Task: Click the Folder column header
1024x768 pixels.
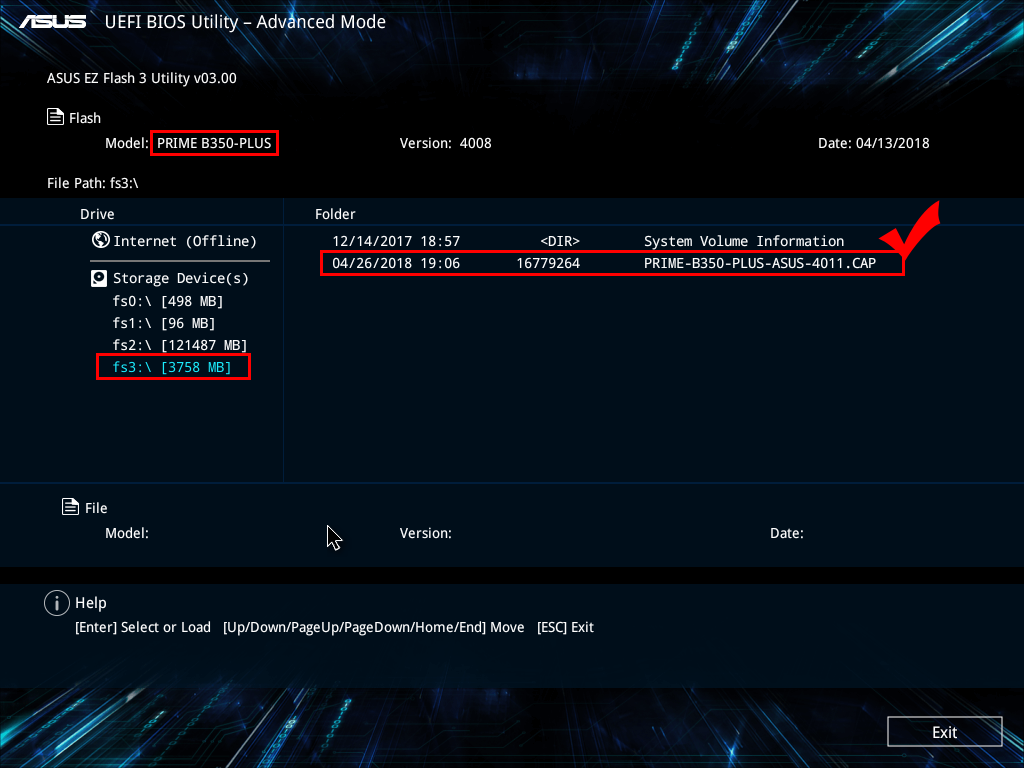Action: (335, 214)
